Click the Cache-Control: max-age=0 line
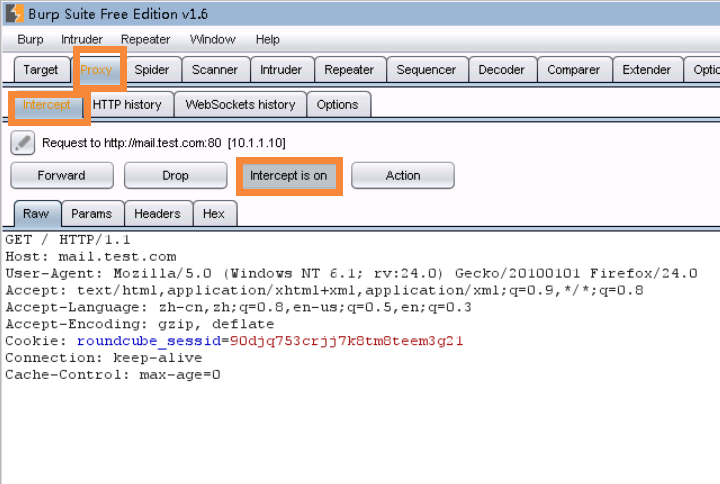This screenshot has height=484, width=720. point(113,375)
